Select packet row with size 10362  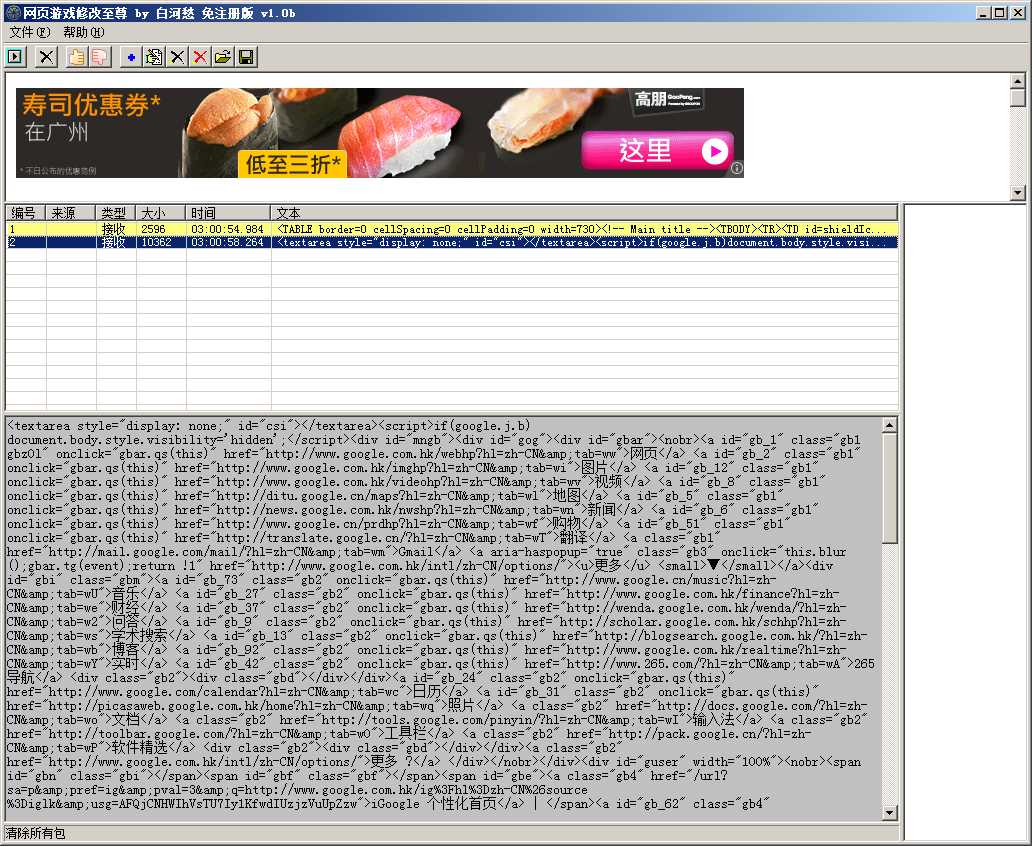point(452,242)
